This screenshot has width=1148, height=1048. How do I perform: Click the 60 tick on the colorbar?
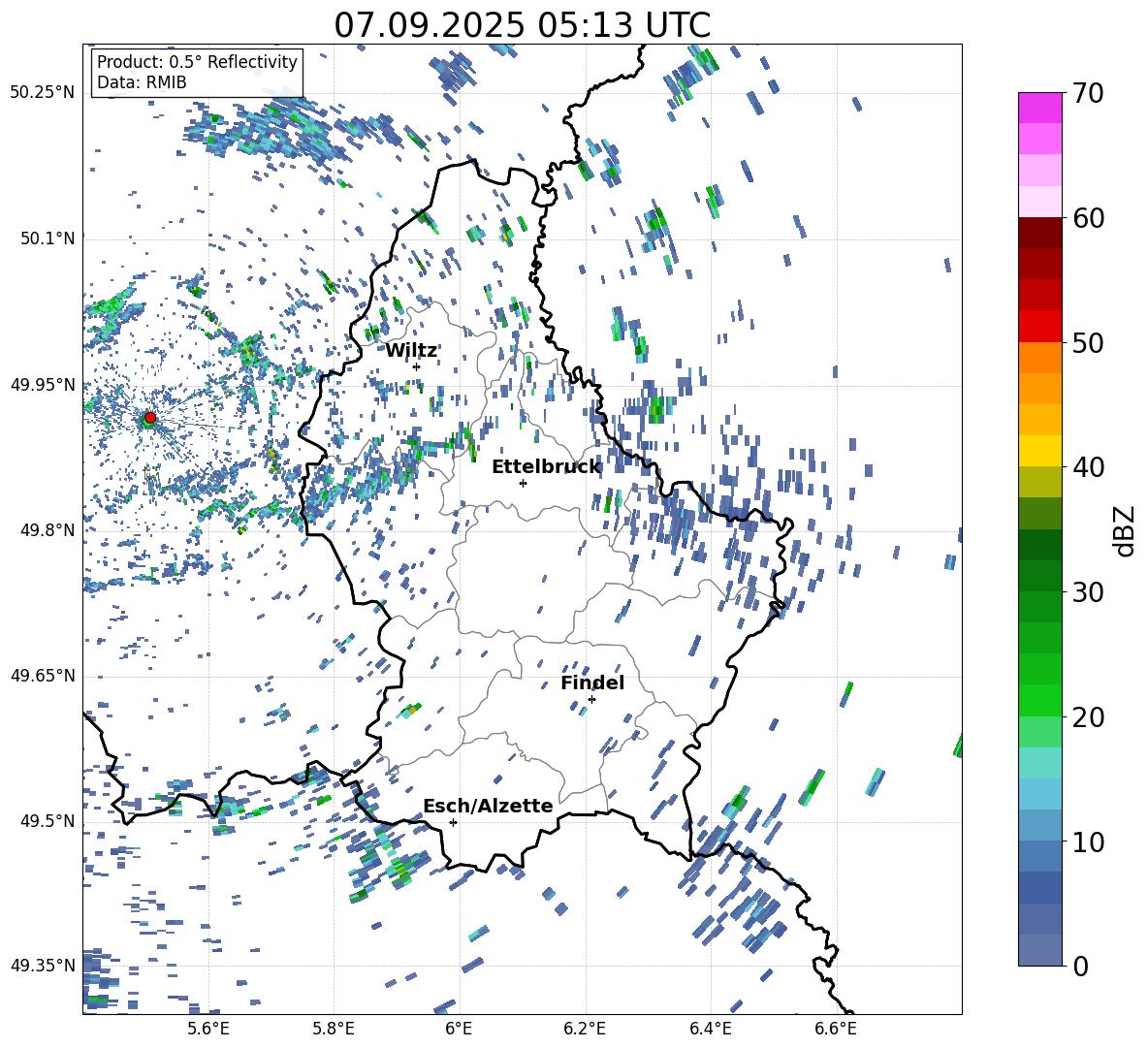[1088, 218]
